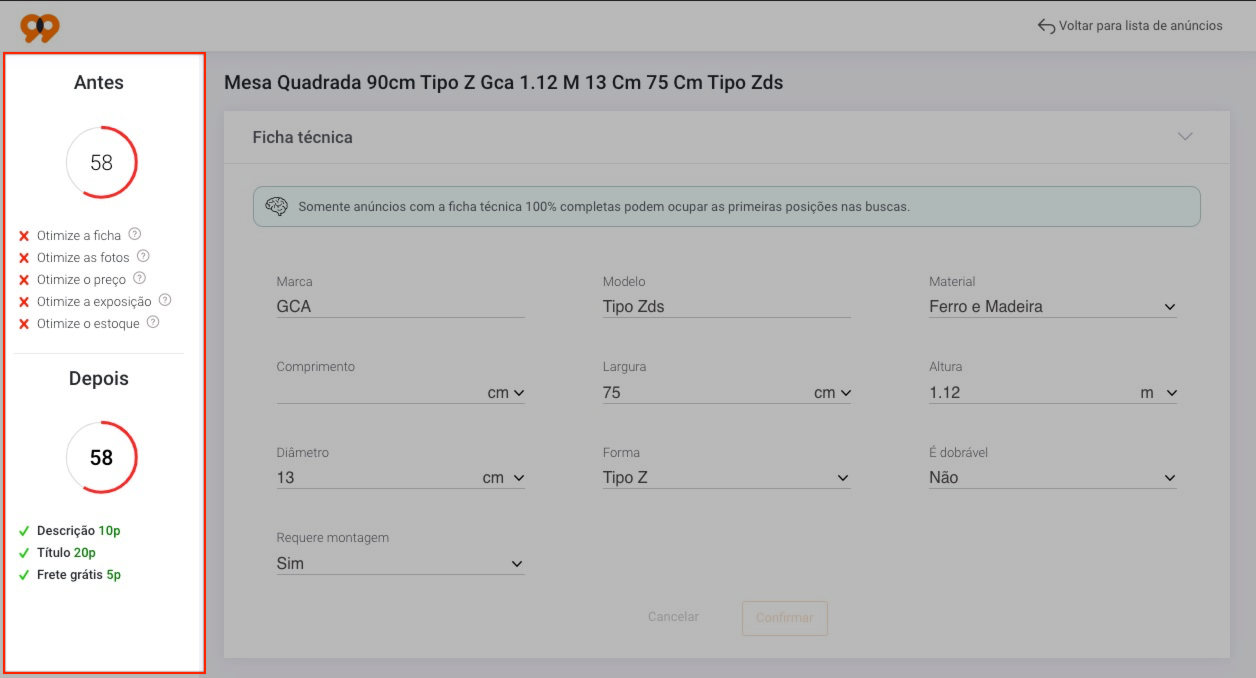Focus the Largura value field 75
The height and width of the screenshot is (678, 1256).
[x=705, y=393]
